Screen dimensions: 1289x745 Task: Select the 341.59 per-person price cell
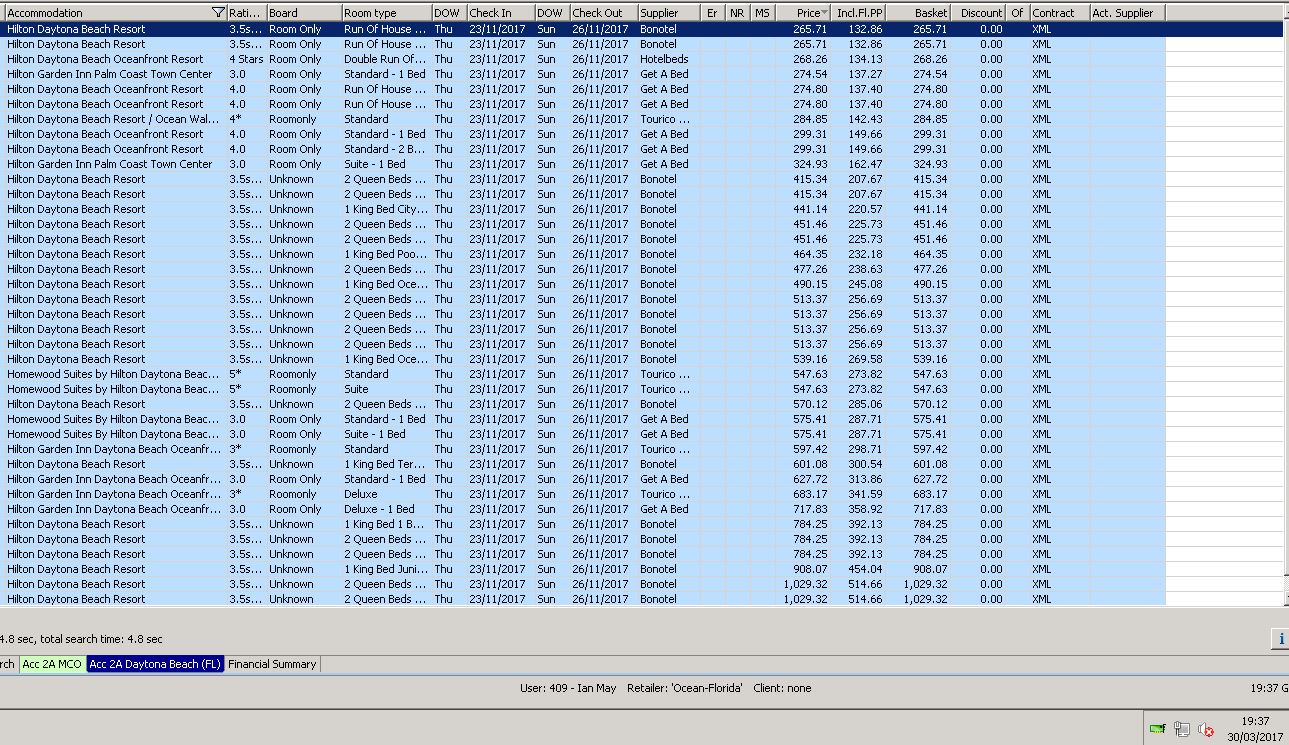click(859, 494)
